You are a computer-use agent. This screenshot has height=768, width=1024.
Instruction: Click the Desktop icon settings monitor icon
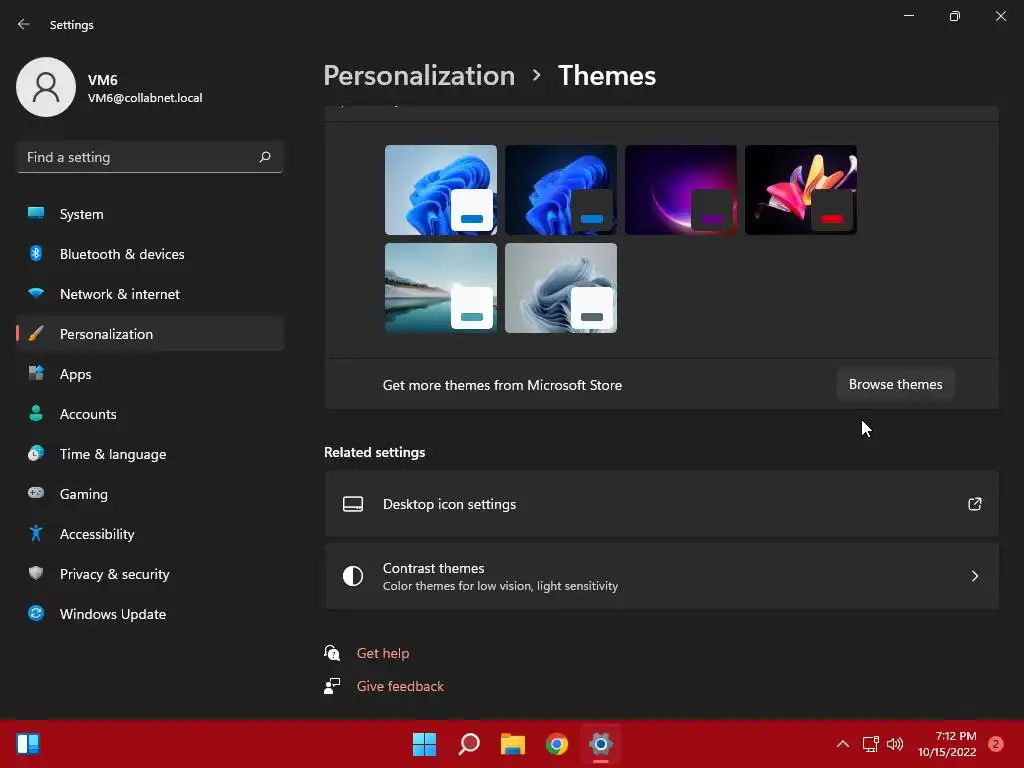point(353,504)
